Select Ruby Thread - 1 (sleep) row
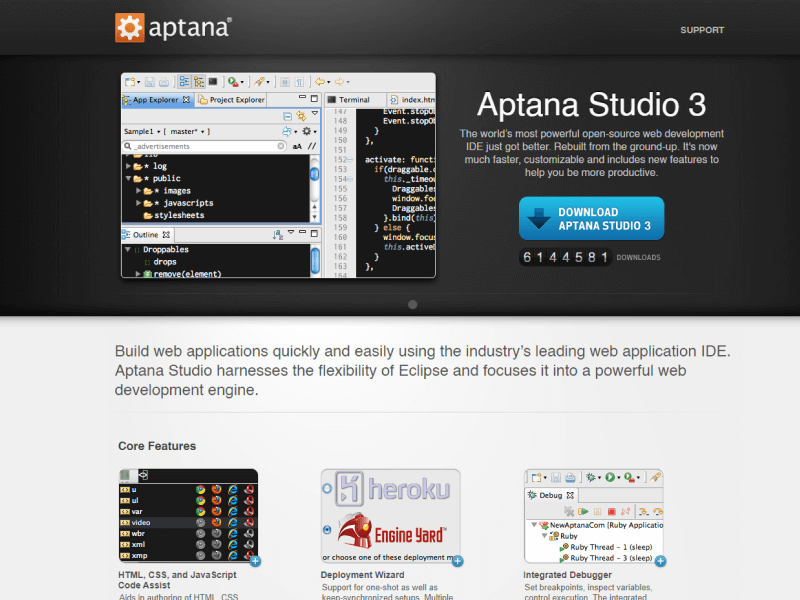This screenshot has width=800, height=600. [x=606, y=547]
